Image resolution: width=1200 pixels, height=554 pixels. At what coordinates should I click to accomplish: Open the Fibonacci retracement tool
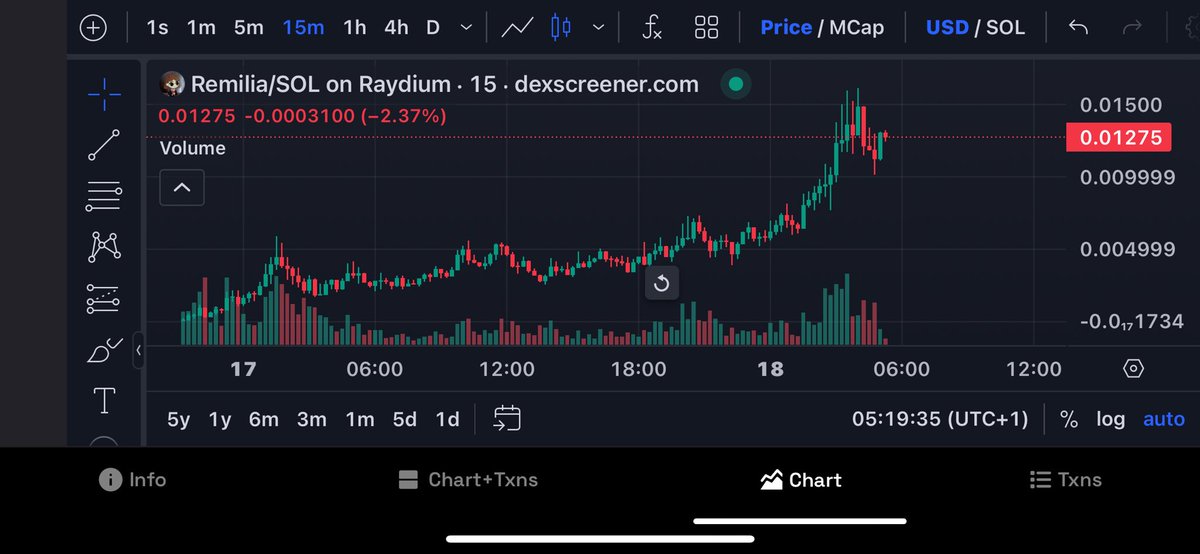click(104, 196)
